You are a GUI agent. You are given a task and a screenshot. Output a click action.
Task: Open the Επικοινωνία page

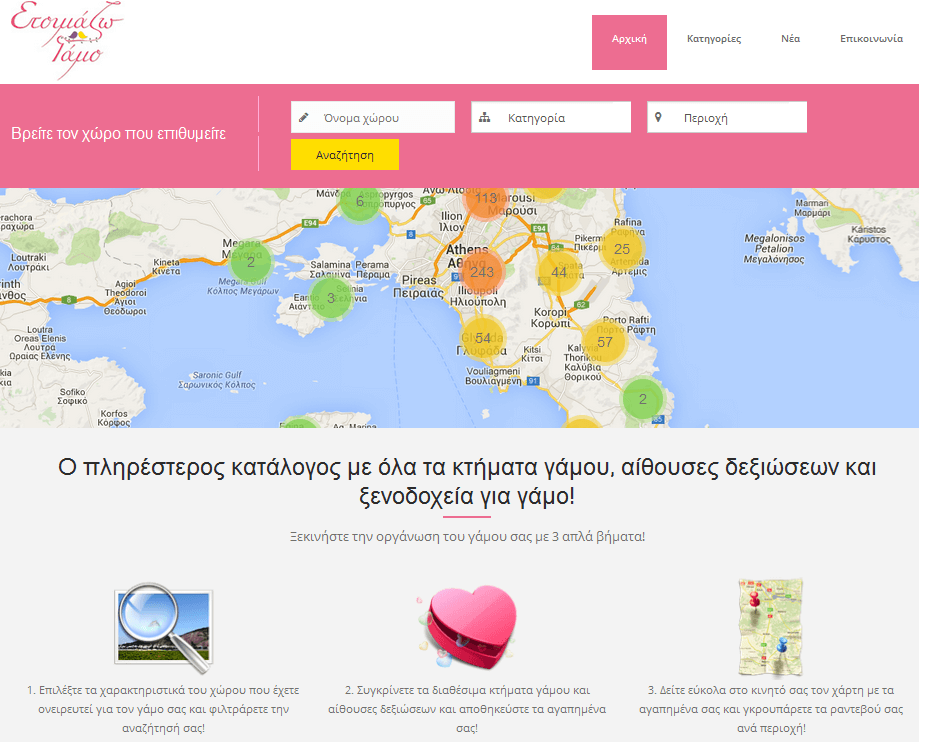click(871, 39)
